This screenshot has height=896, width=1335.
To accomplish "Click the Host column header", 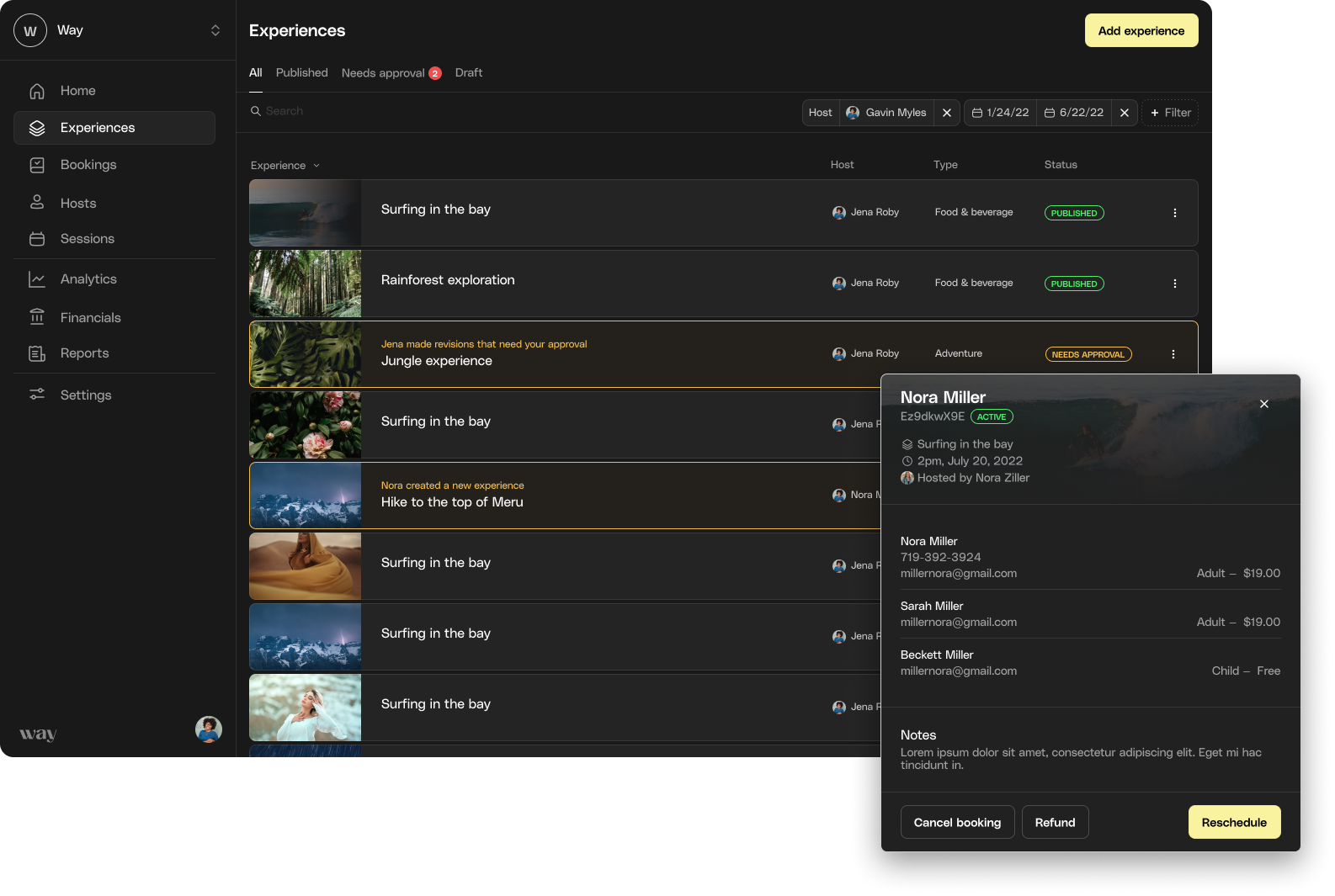I will pos(843,165).
